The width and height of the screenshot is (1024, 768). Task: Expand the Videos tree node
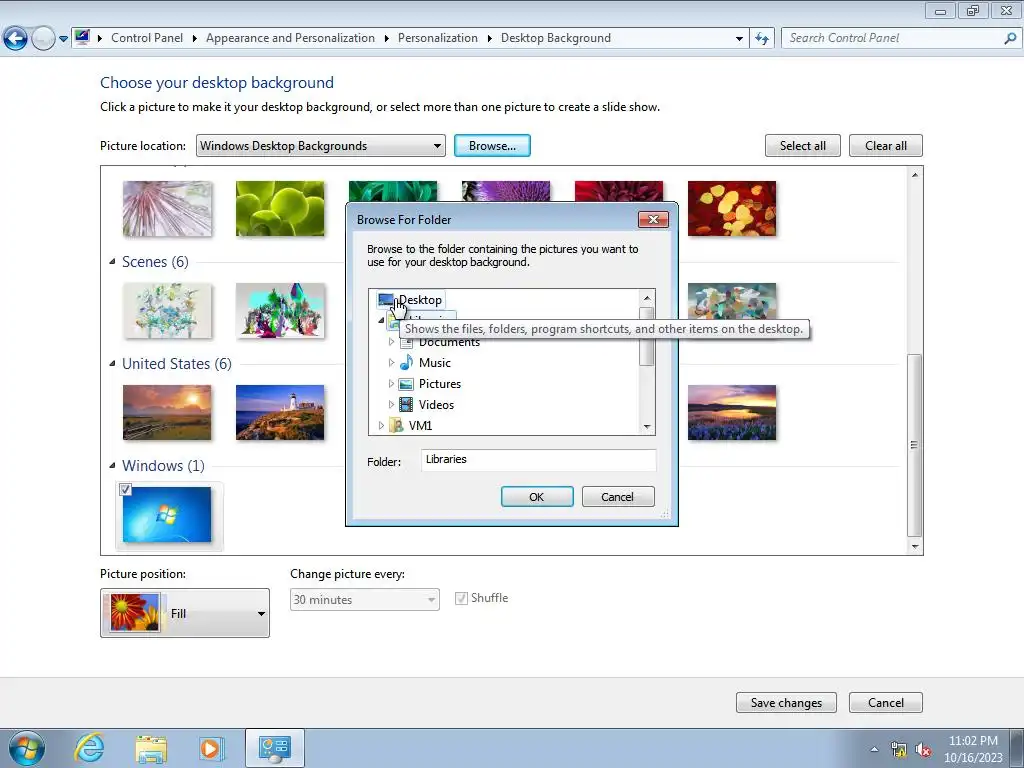click(x=391, y=404)
